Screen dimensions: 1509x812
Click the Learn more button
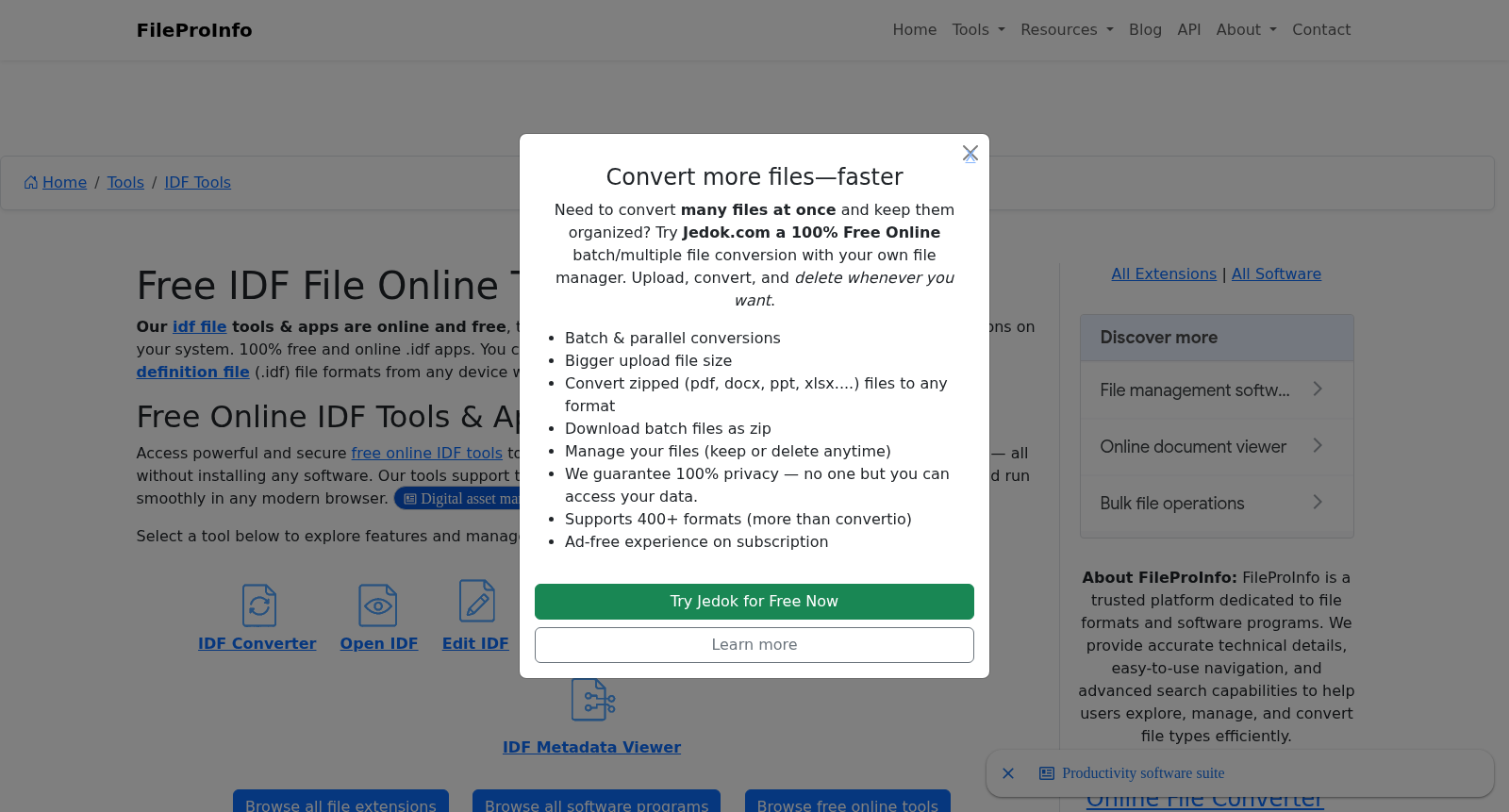(x=754, y=645)
